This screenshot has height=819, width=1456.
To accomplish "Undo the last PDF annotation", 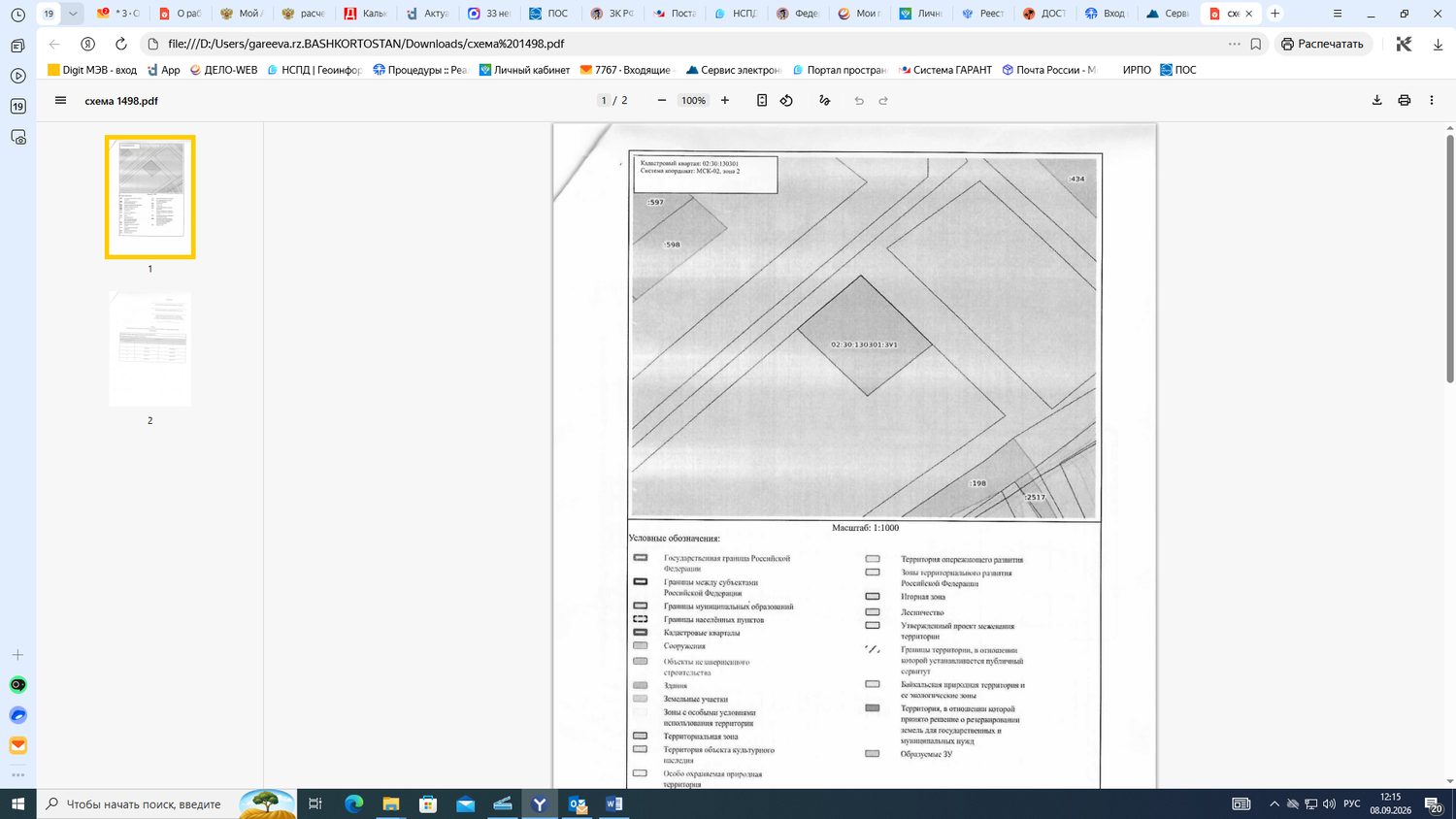I will (859, 100).
